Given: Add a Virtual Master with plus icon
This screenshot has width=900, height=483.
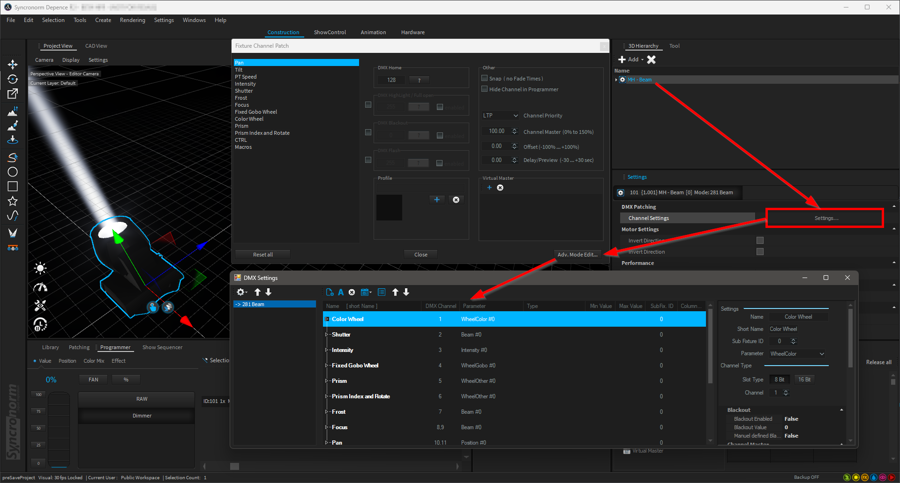Looking at the screenshot, I should tap(489, 188).
